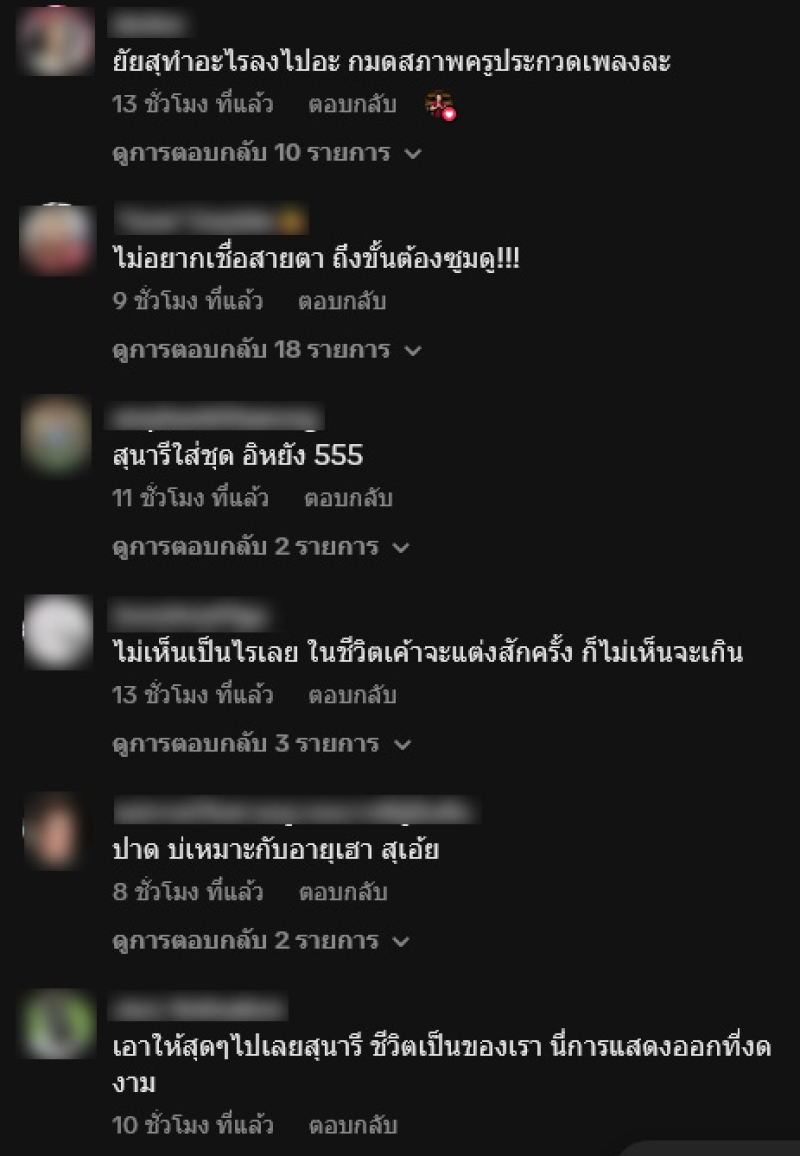Expand the 18 replies thread
The width and height of the screenshot is (800, 1156).
[267, 349]
